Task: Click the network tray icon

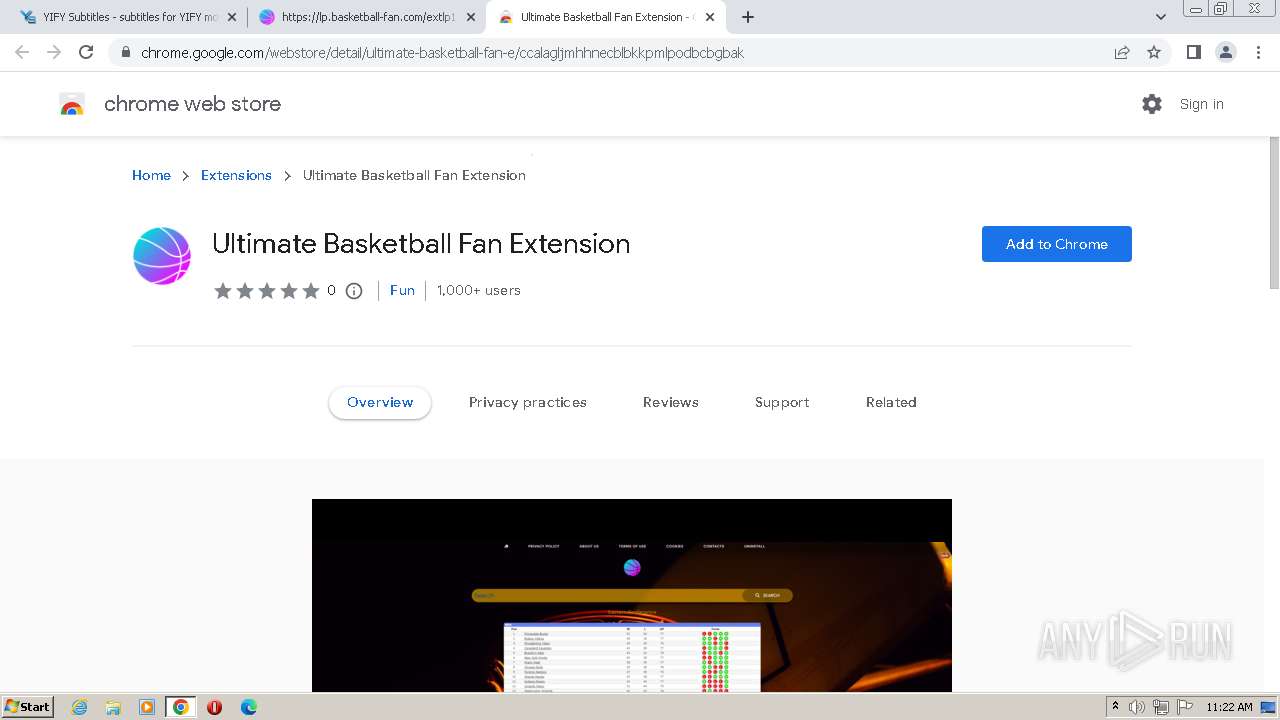Action: point(1161,707)
